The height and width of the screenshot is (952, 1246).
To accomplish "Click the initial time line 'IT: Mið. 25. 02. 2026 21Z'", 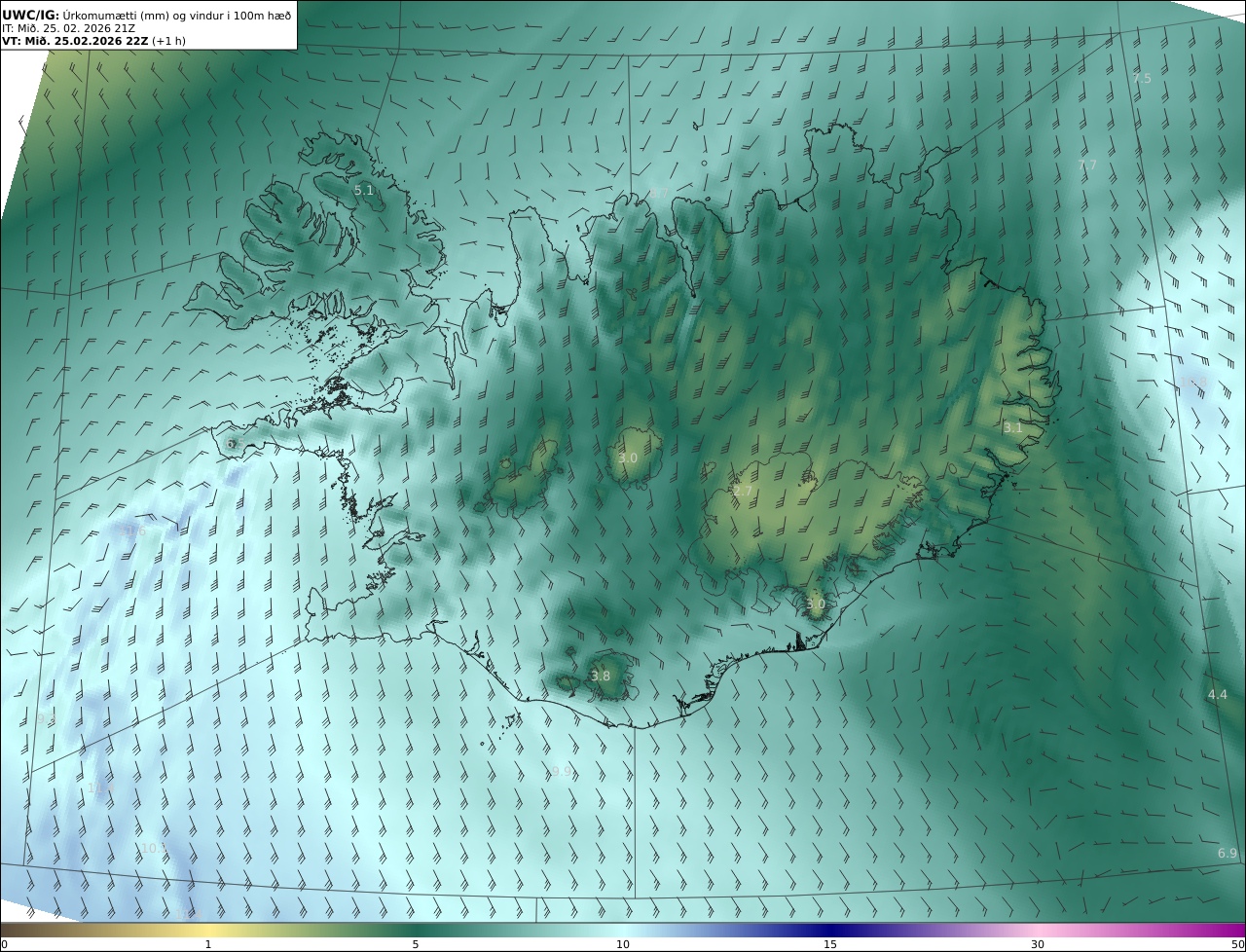I will 68,28.
